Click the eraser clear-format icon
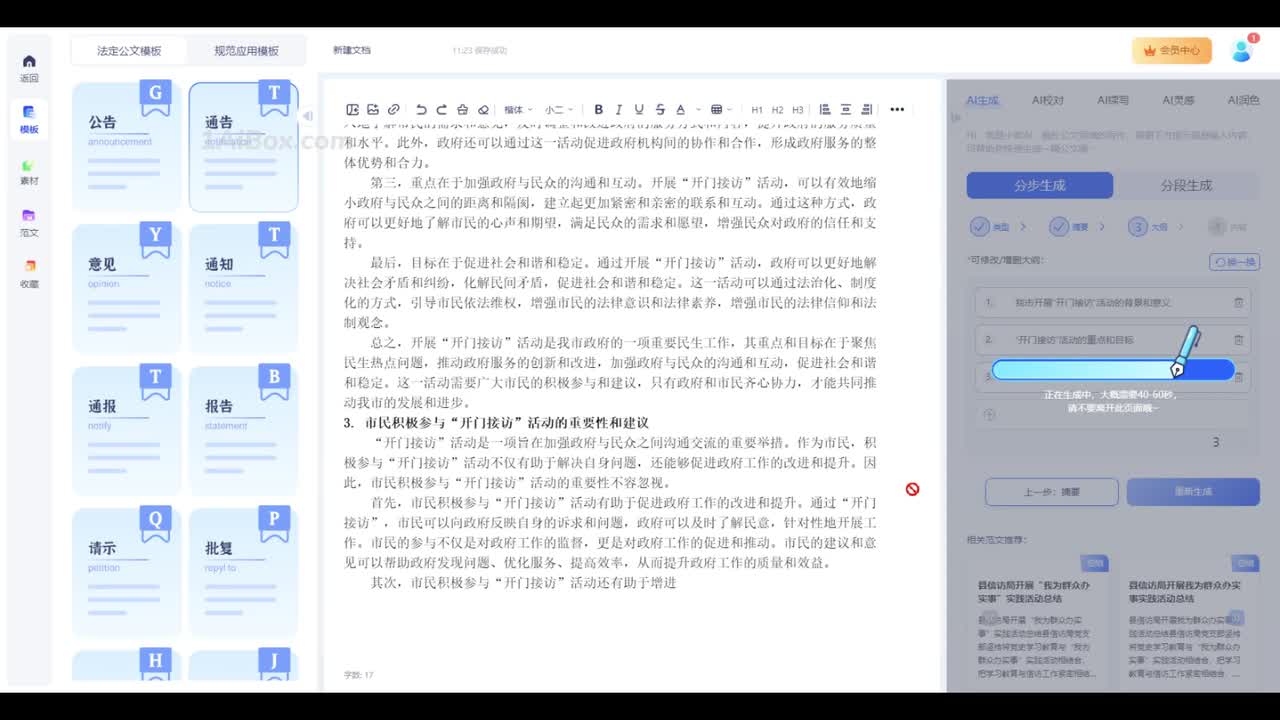 483,110
